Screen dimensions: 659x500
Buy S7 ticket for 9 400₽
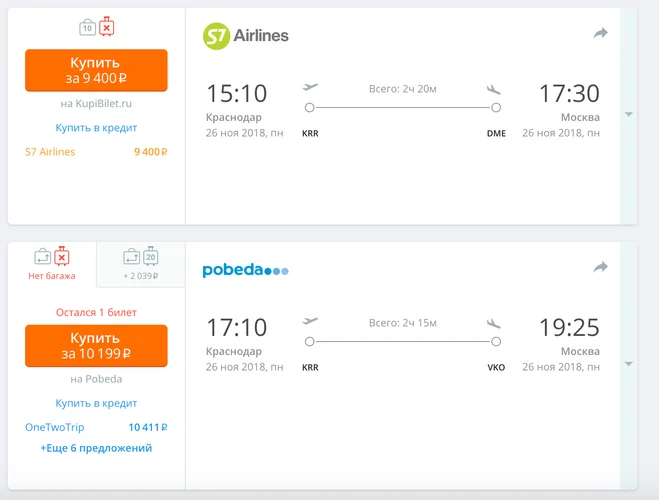96,70
